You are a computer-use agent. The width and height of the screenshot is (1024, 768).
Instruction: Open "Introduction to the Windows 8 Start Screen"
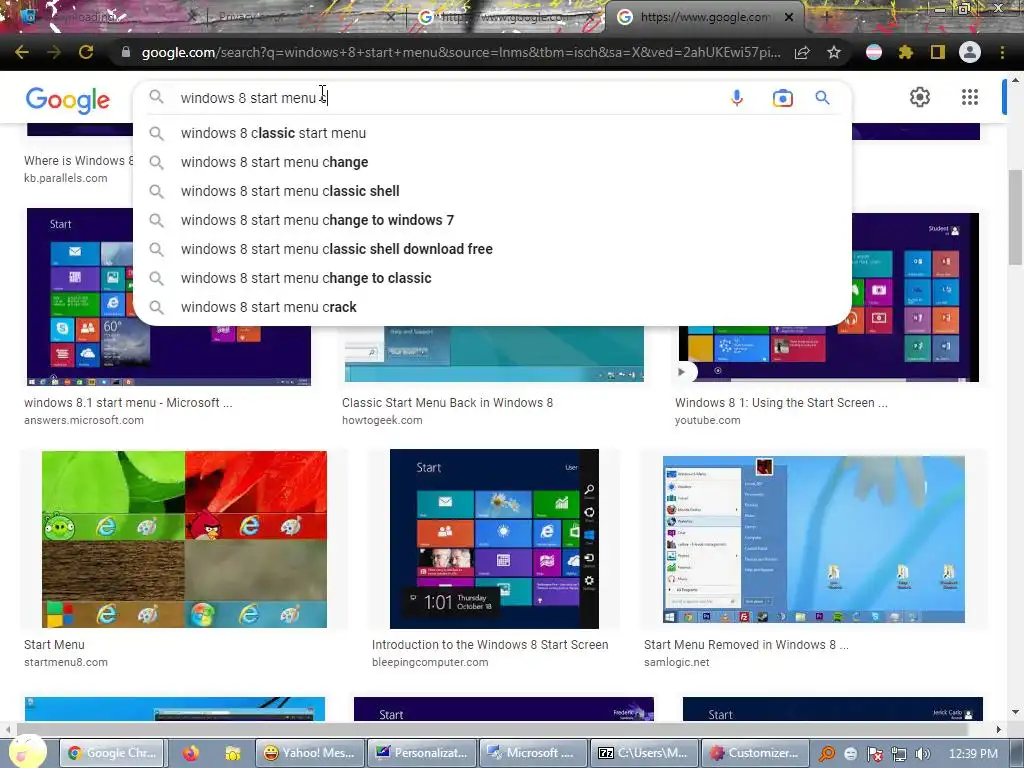click(490, 645)
